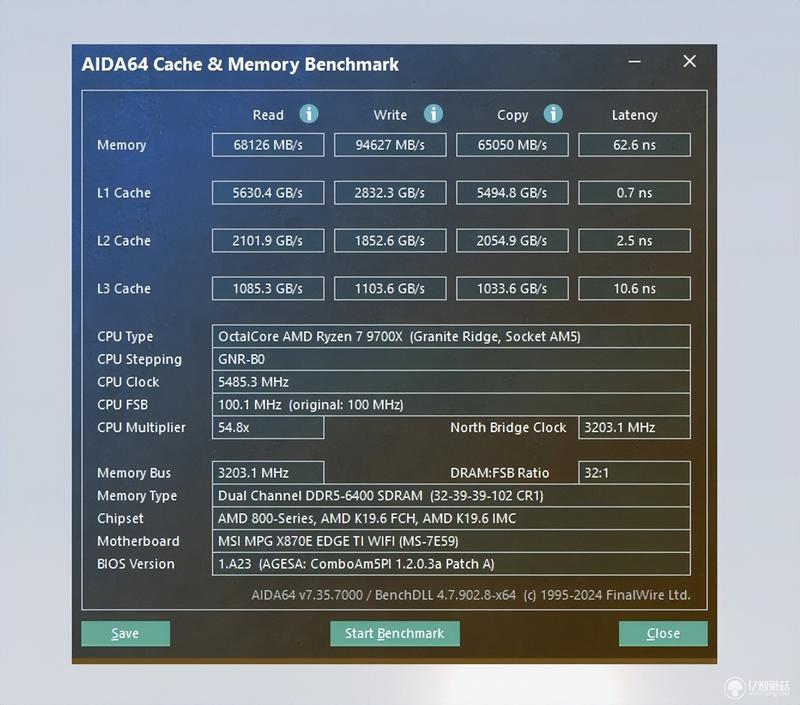Click the CPU Multiplier label
Image resolution: width=800 pixels, height=705 pixels.
pos(141,428)
